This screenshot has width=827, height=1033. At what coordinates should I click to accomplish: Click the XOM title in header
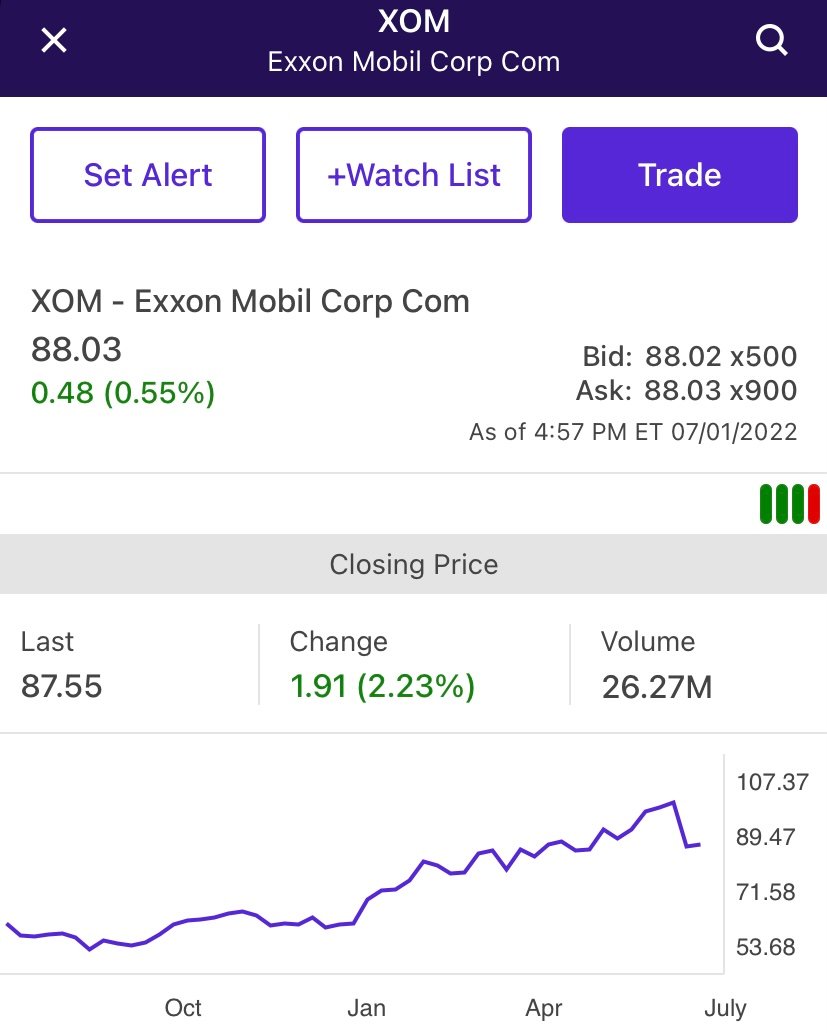[414, 21]
